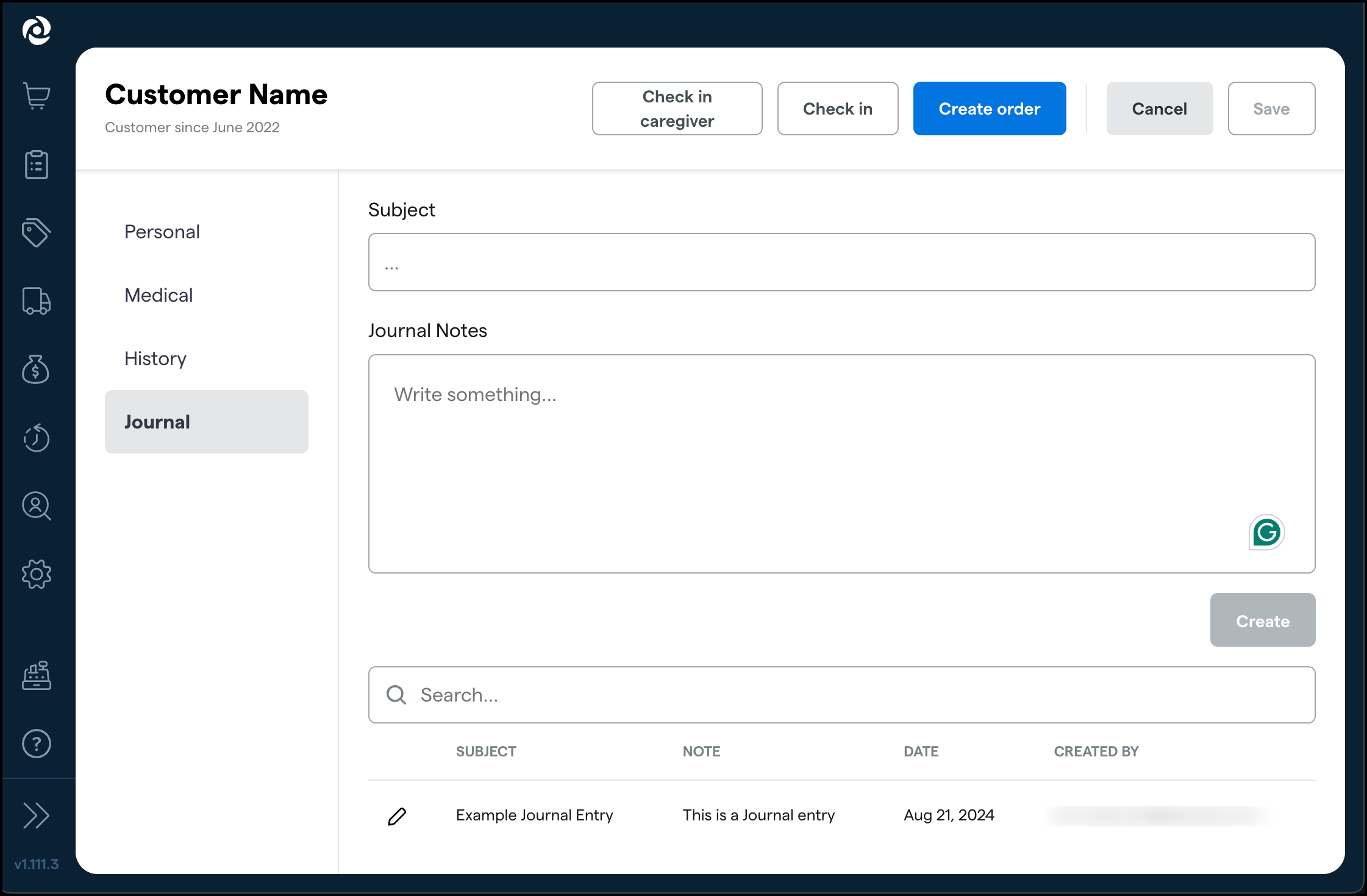Image resolution: width=1367 pixels, height=896 pixels.
Task: Click the Create order button
Action: tap(989, 108)
